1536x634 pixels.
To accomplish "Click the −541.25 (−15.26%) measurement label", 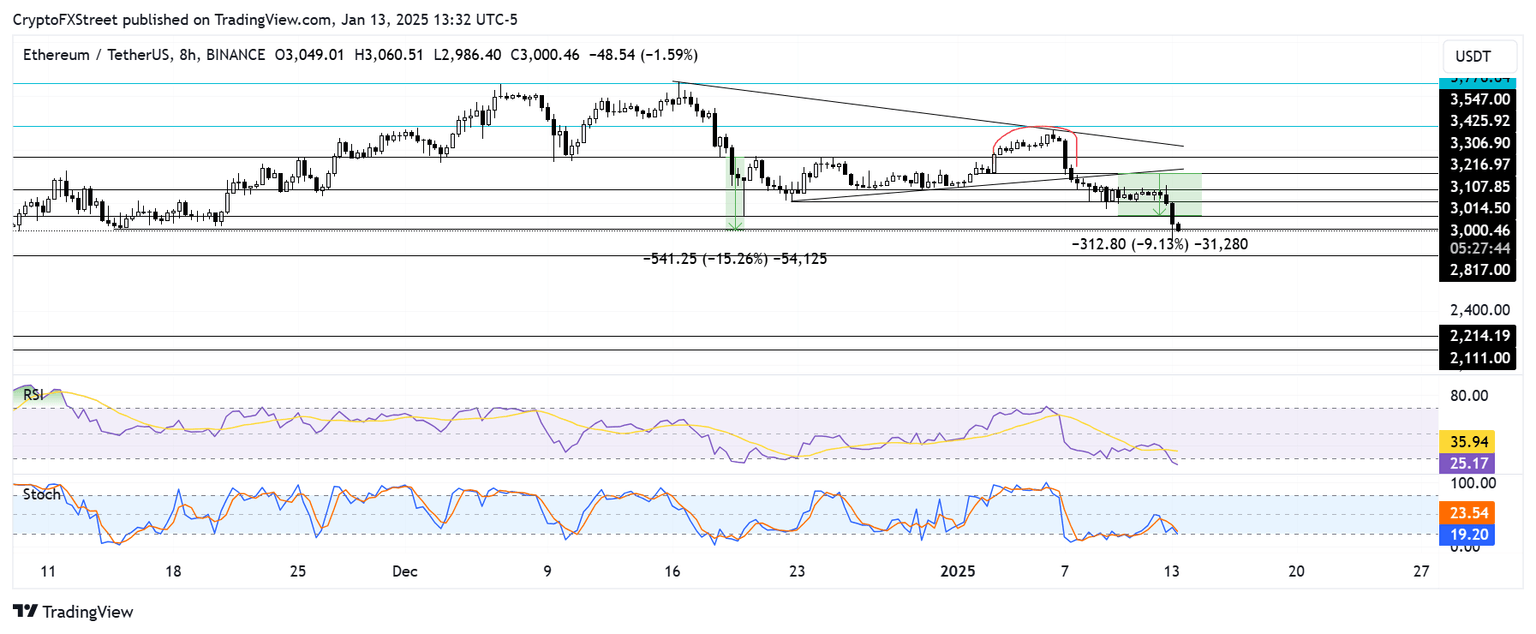I will tap(734, 258).
